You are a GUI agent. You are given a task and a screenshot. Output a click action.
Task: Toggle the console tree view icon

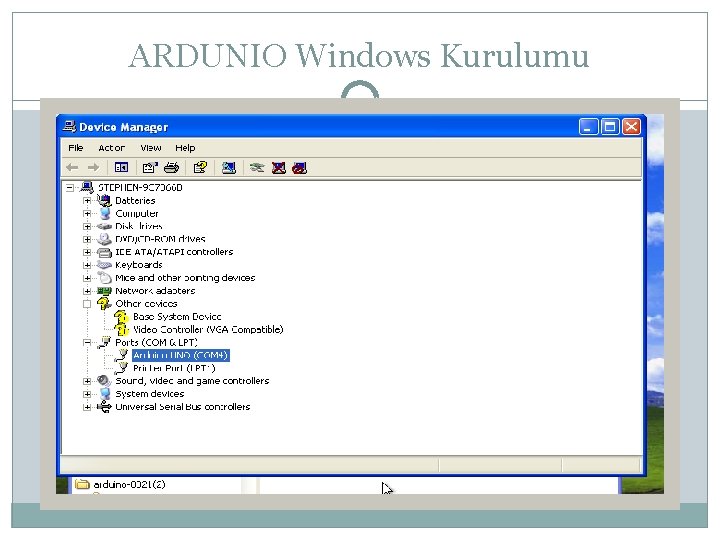[x=121, y=168]
